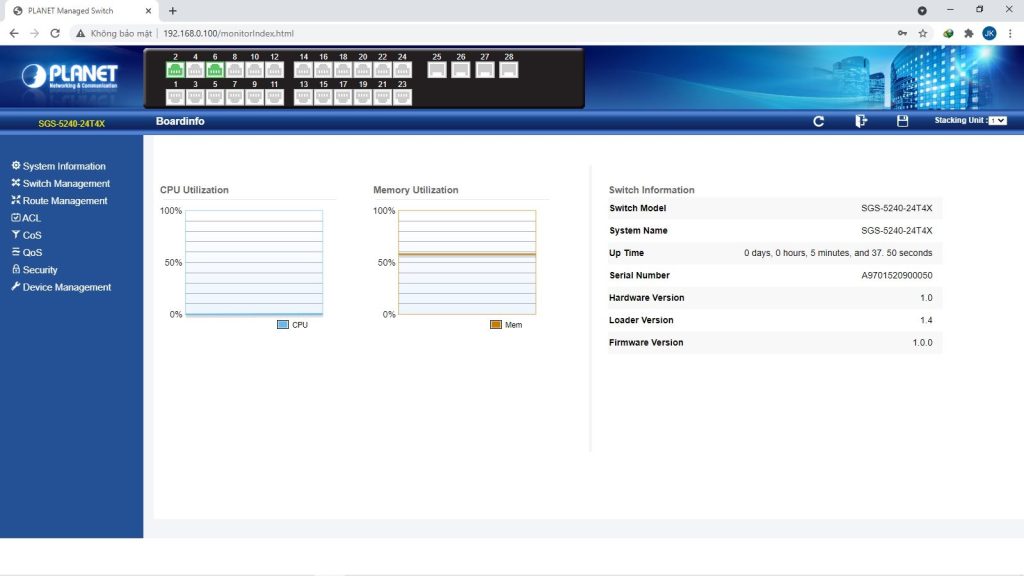Click port 3 icon on switch panel
The height and width of the screenshot is (576, 1024).
195,97
